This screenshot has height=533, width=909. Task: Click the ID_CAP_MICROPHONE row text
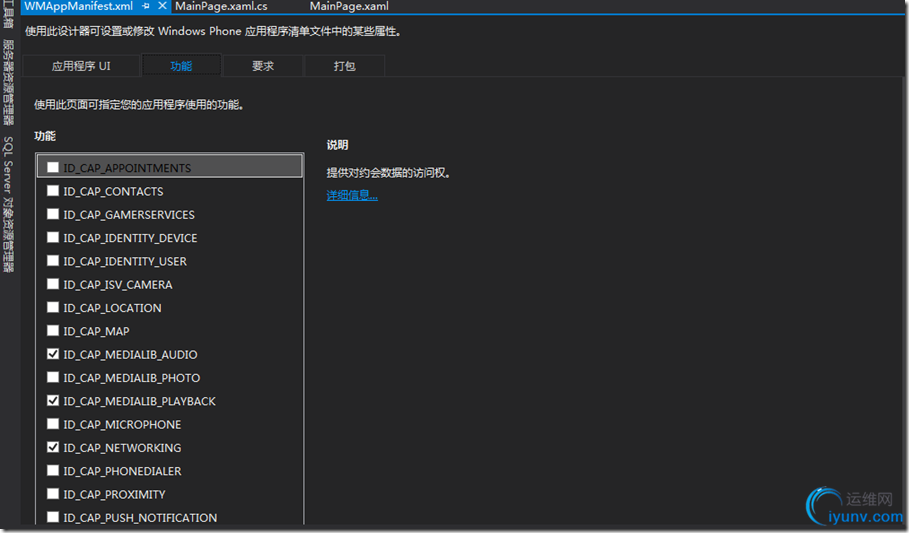(x=122, y=425)
